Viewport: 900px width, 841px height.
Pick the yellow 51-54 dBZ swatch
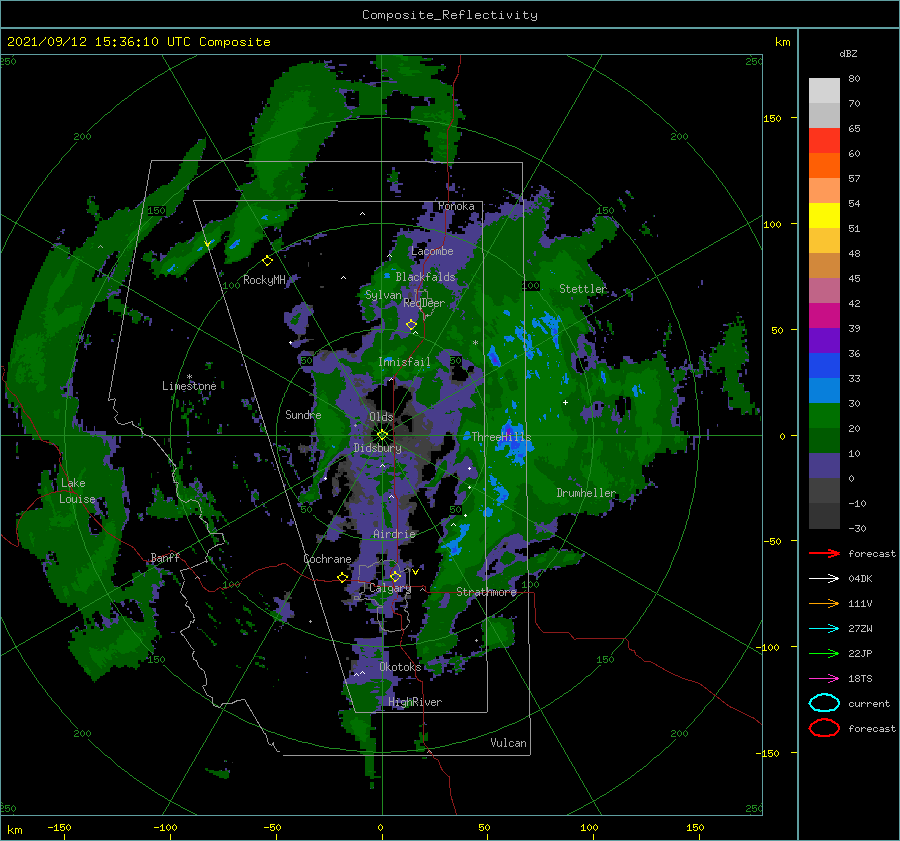click(824, 216)
